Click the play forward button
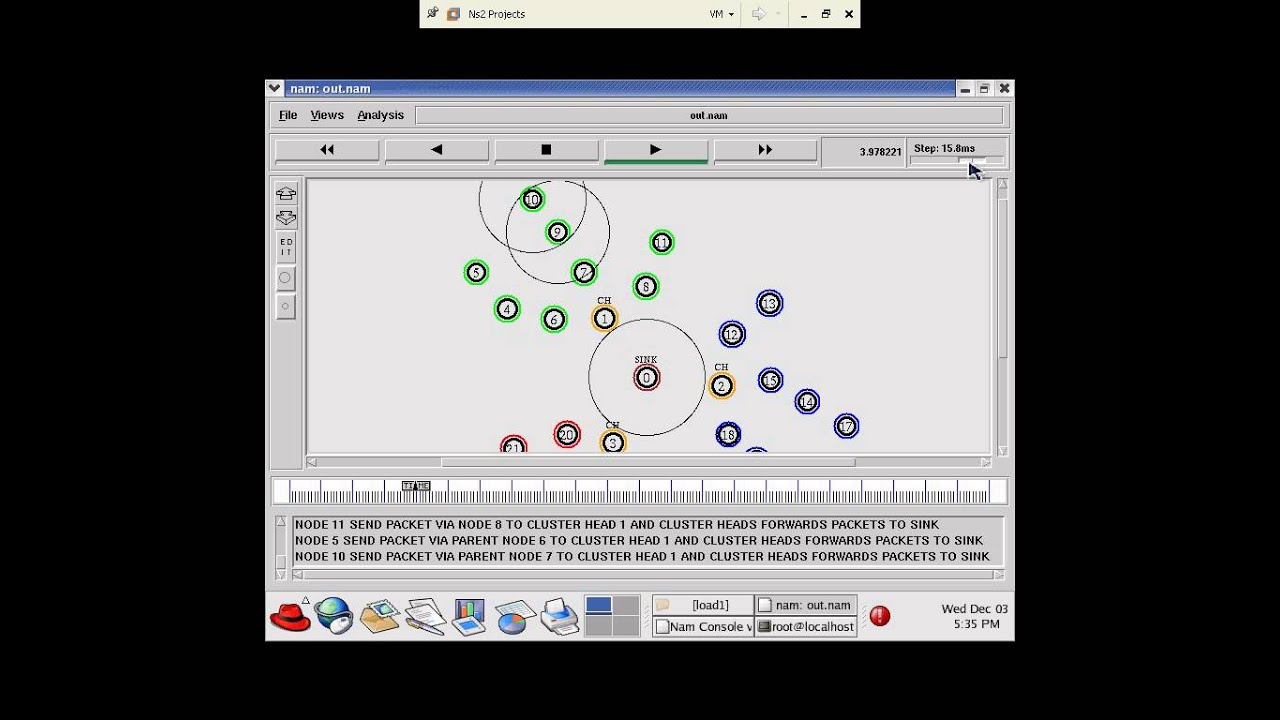Viewport: 1280px width, 720px height. [655, 150]
